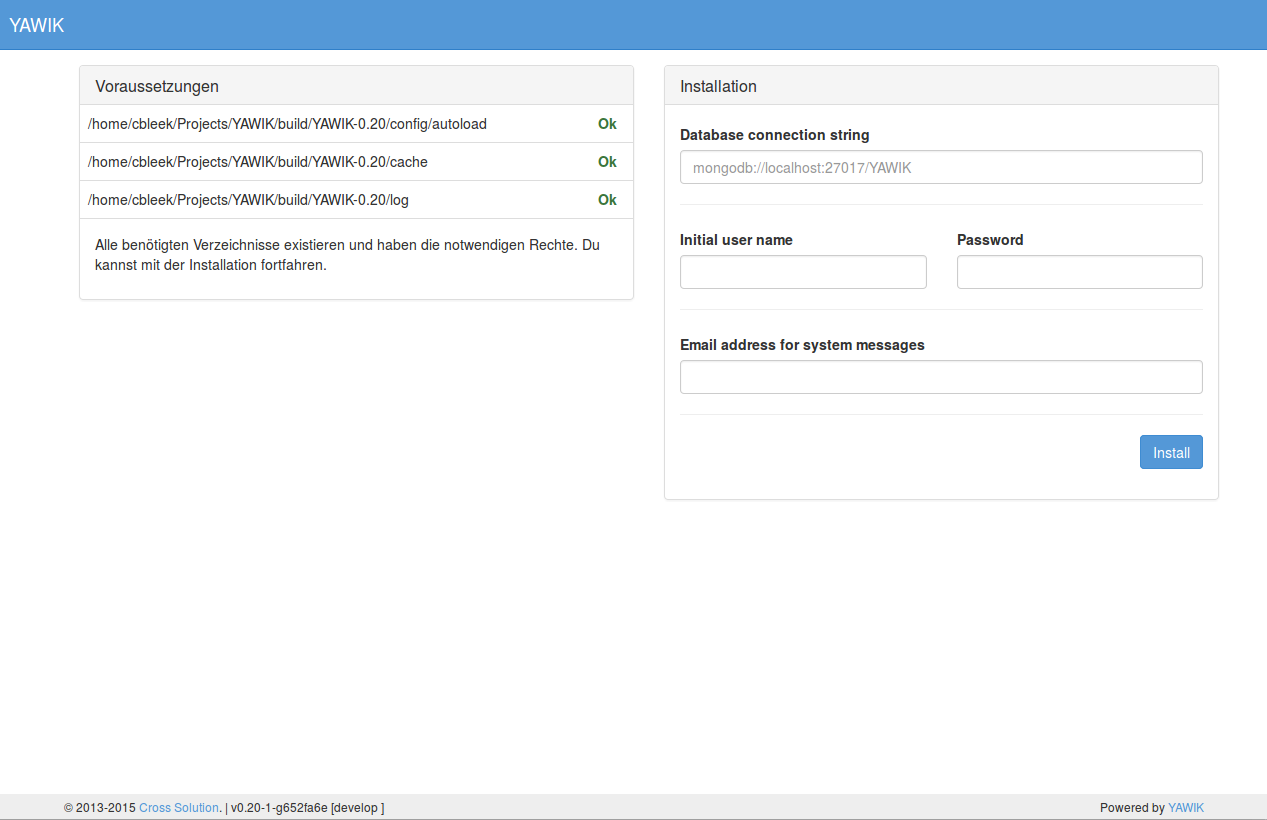The height and width of the screenshot is (820, 1267).
Task: Click the Installation panel header
Action: pos(718,86)
